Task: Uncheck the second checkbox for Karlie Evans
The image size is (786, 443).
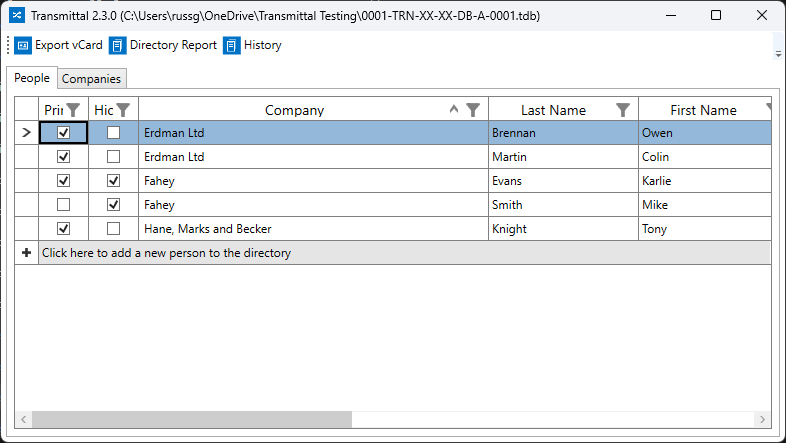Action: (114, 181)
